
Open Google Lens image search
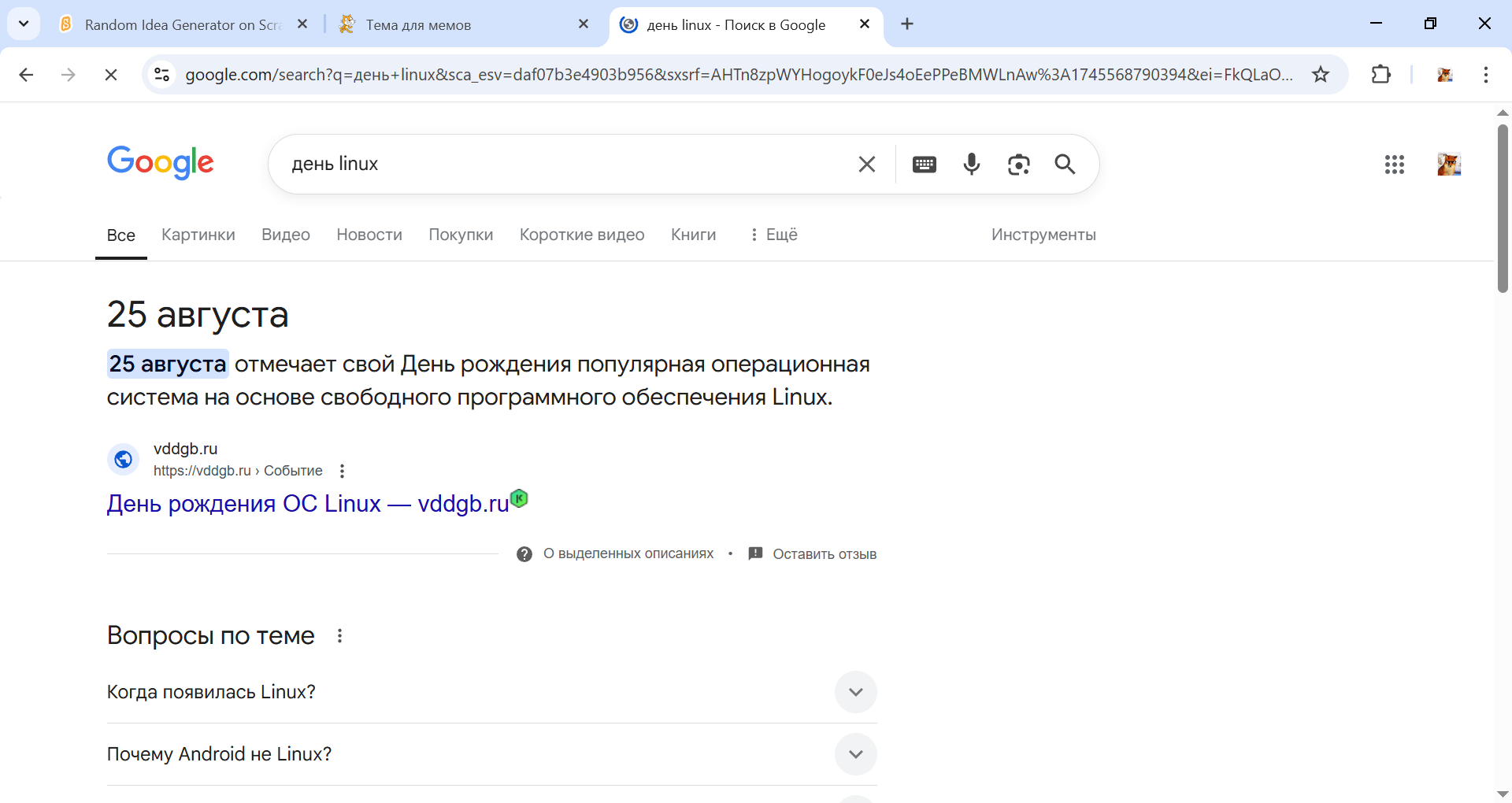(1018, 164)
